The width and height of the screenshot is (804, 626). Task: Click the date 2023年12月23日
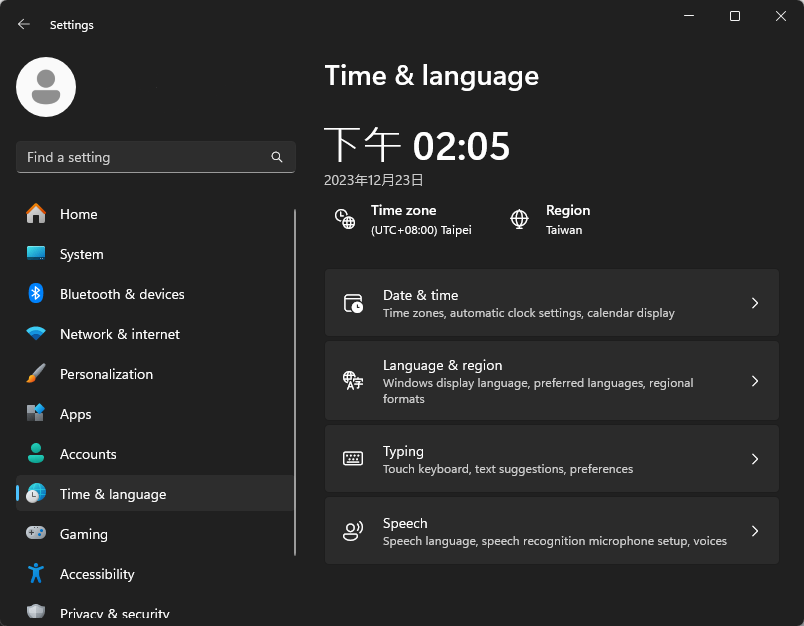click(374, 180)
